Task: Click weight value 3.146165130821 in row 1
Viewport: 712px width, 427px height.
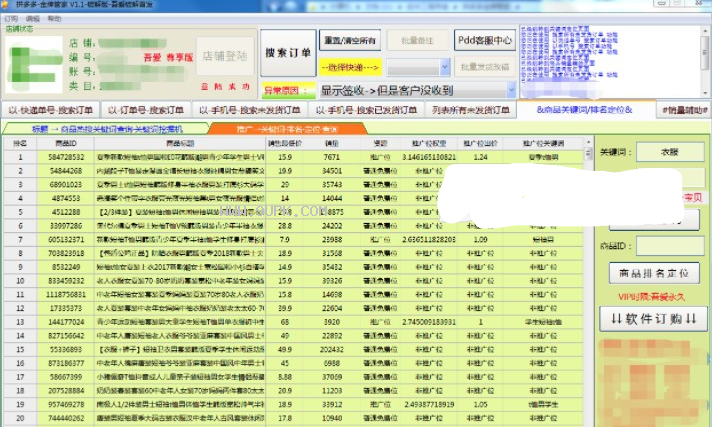Action: [429, 157]
